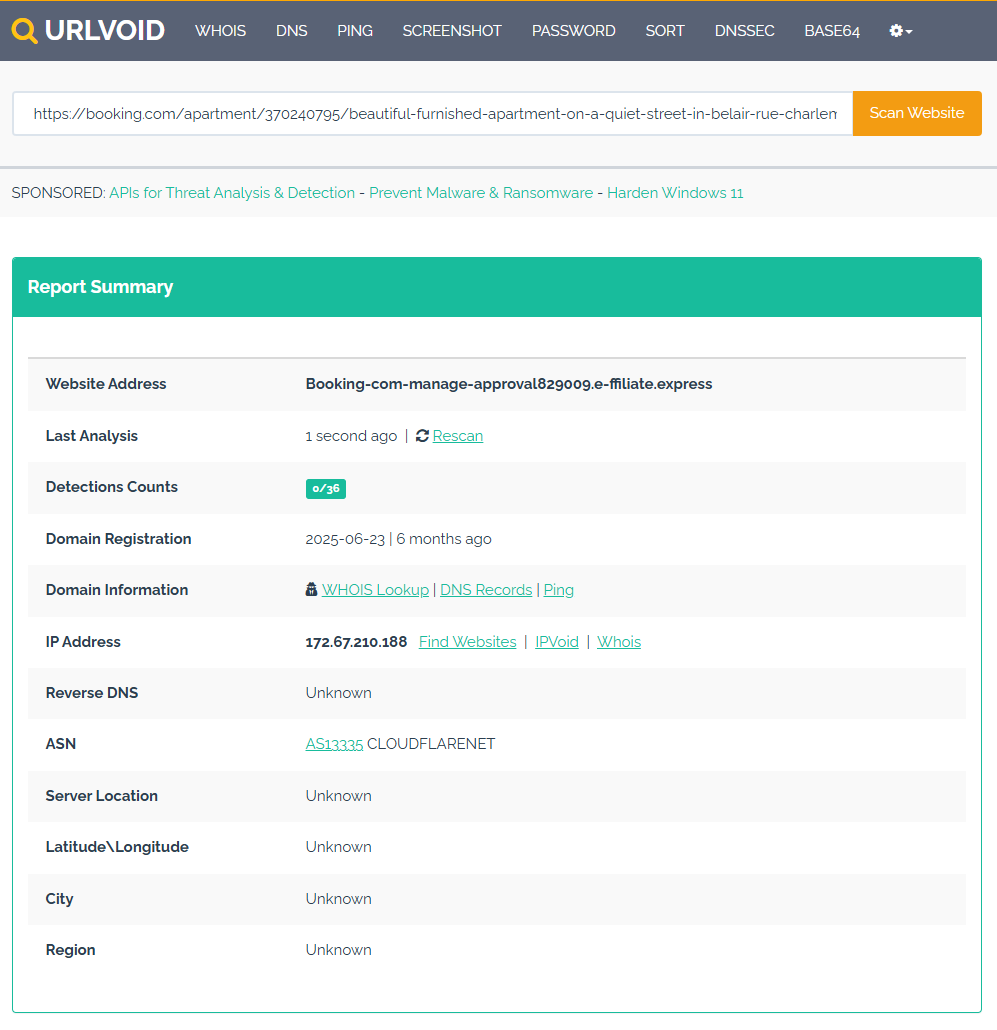Click the Rescan link
This screenshot has width=997, height=1030.
tap(457, 435)
